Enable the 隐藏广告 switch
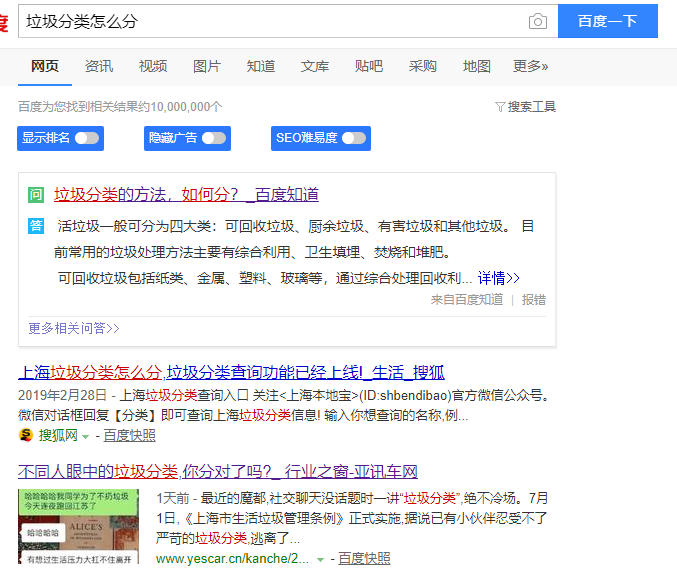Image resolution: width=677 pixels, height=579 pixels. [214, 138]
